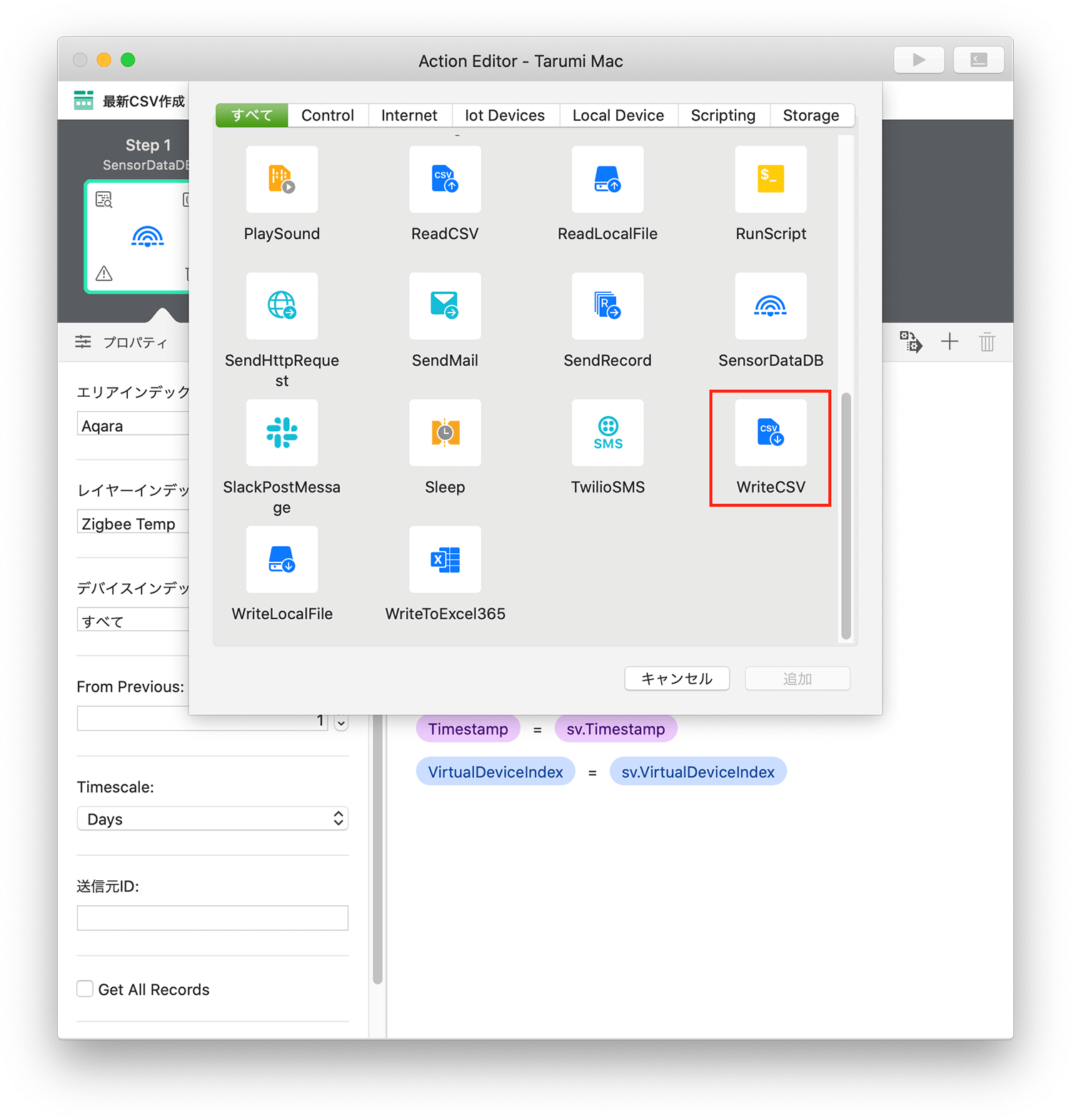1071x1120 pixels.
Task: Choose the SlackPostMessage action
Action: (282, 433)
